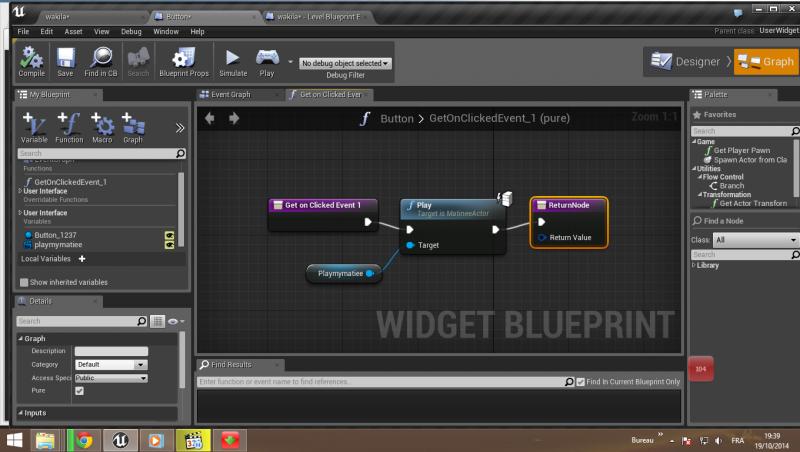Click the volume tray icon
Image resolution: width=800 pixels, height=452 pixels.
pyautogui.click(x=718, y=440)
